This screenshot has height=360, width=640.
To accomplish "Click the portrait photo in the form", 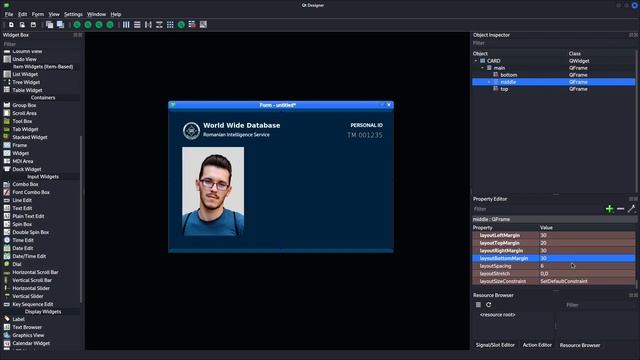I will [213, 191].
